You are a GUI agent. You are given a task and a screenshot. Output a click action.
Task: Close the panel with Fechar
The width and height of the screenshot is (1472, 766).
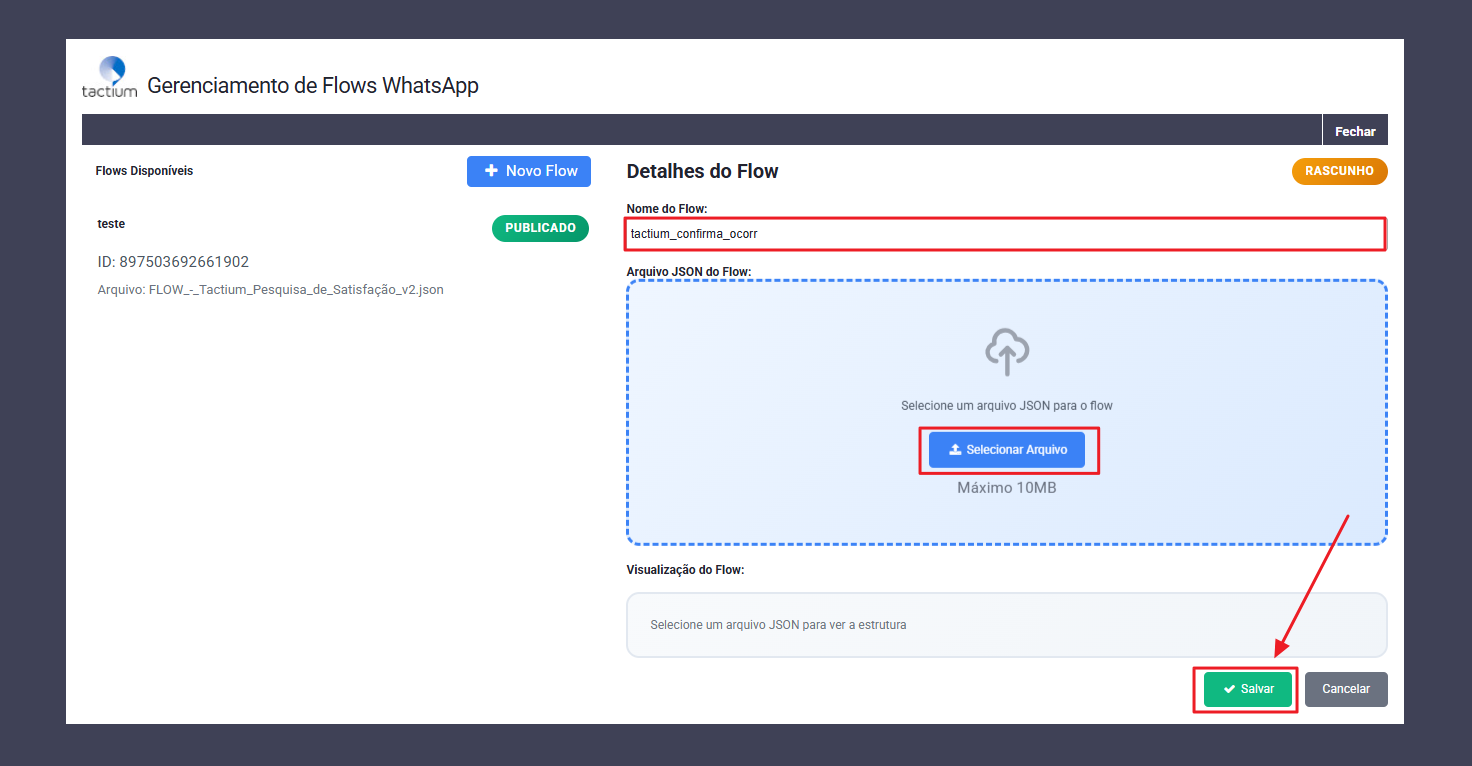1354,131
